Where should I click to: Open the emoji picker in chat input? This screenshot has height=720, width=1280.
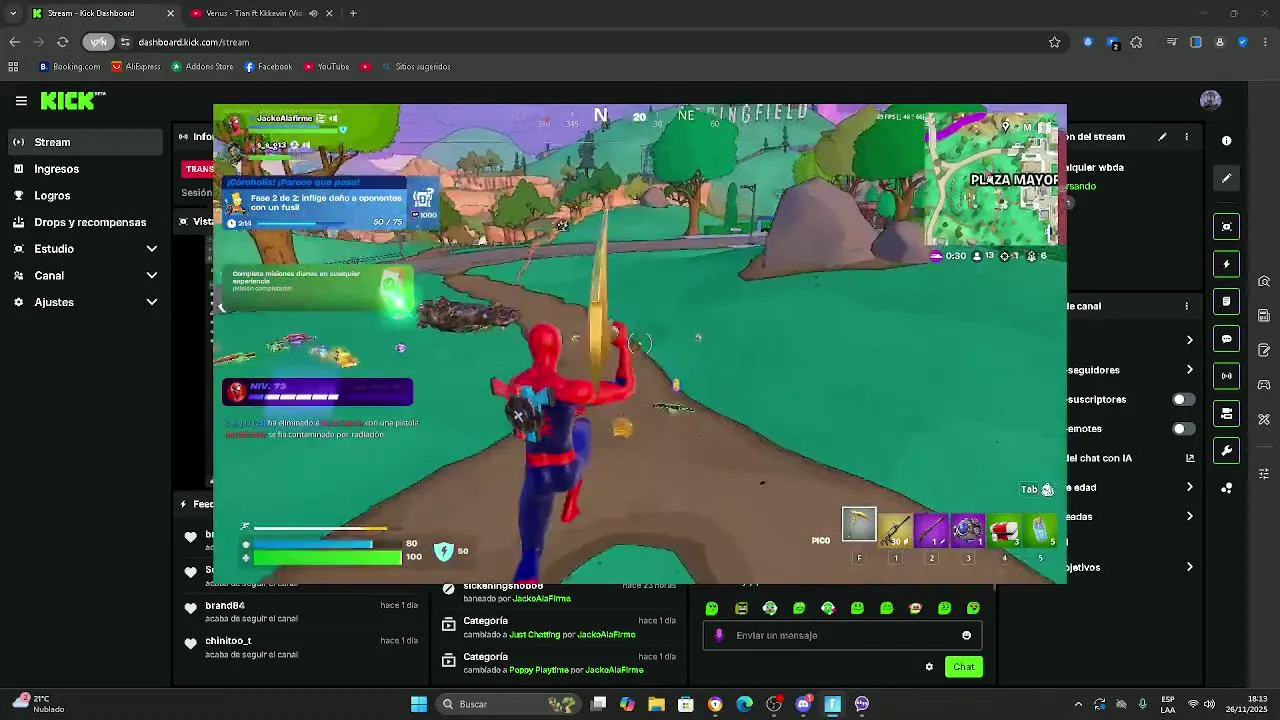(x=966, y=635)
